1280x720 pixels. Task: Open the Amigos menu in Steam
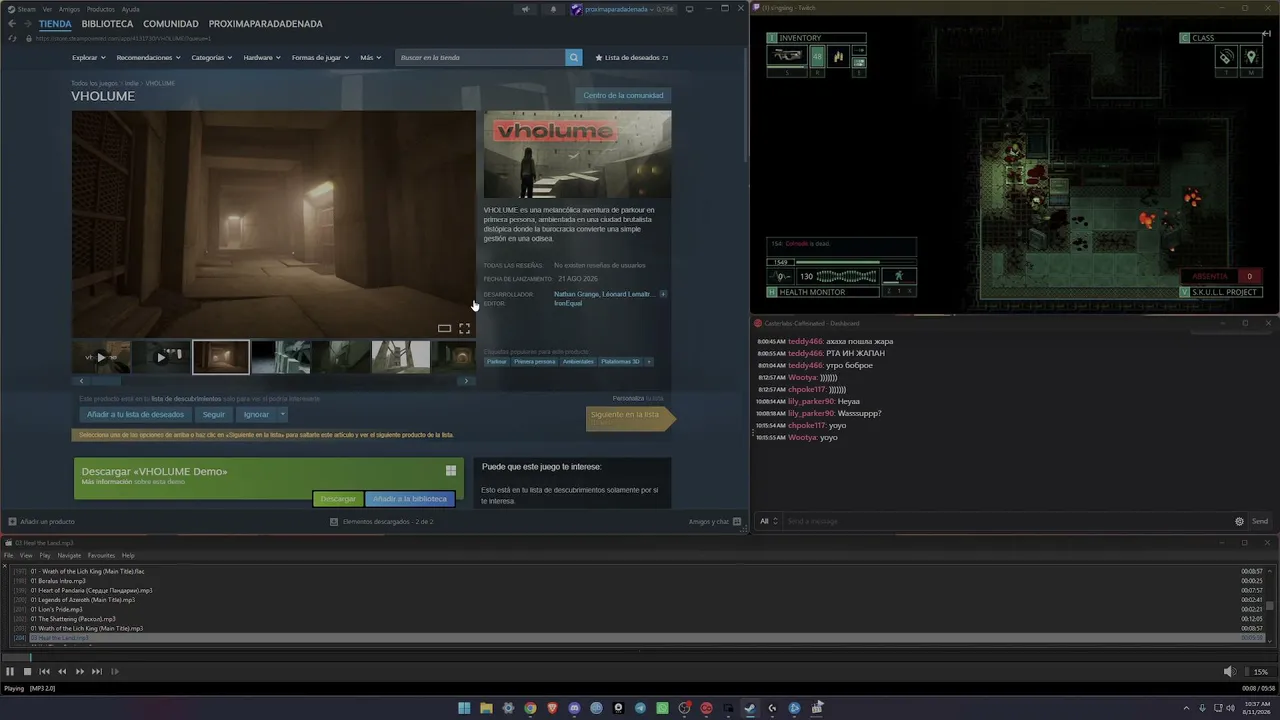(69, 9)
